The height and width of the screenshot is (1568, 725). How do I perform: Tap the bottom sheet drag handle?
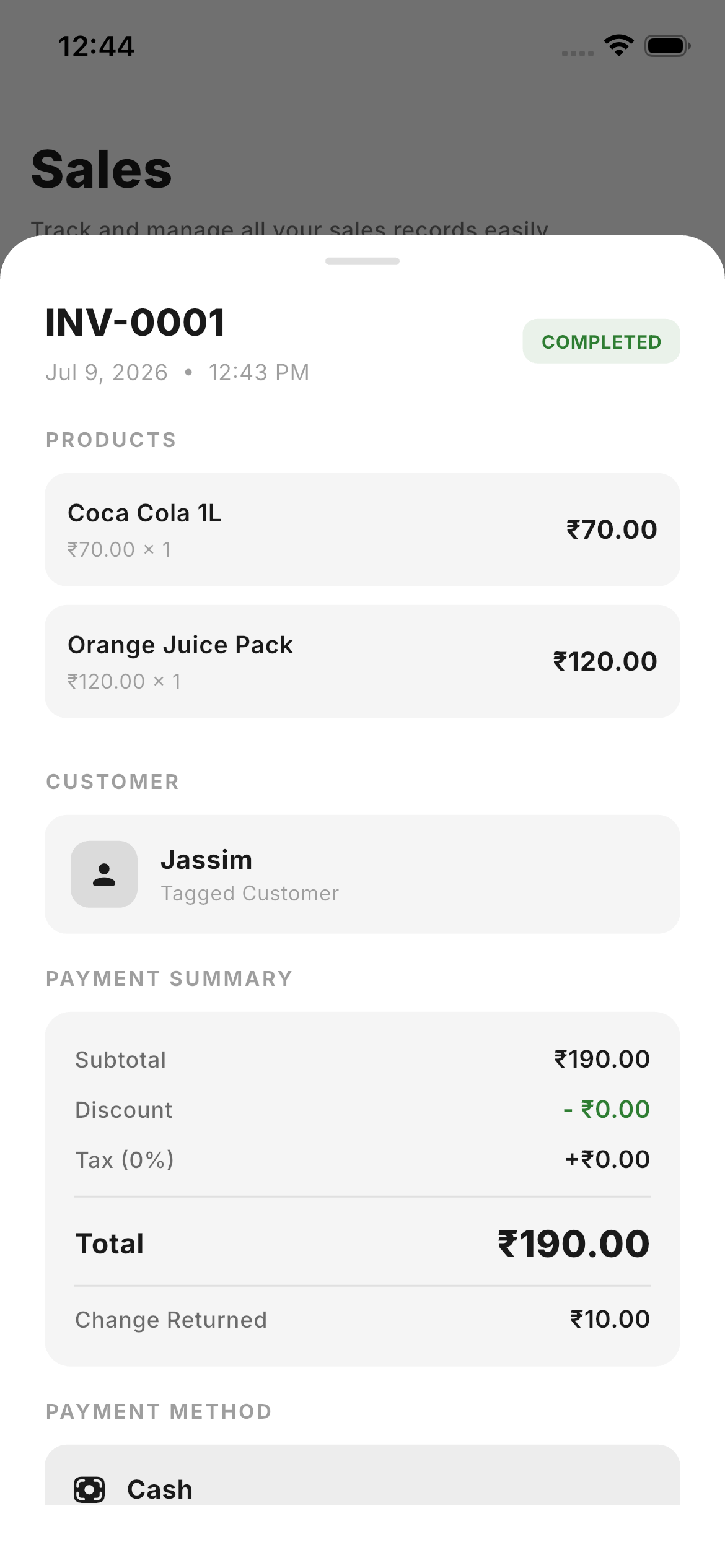(x=362, y=261)
